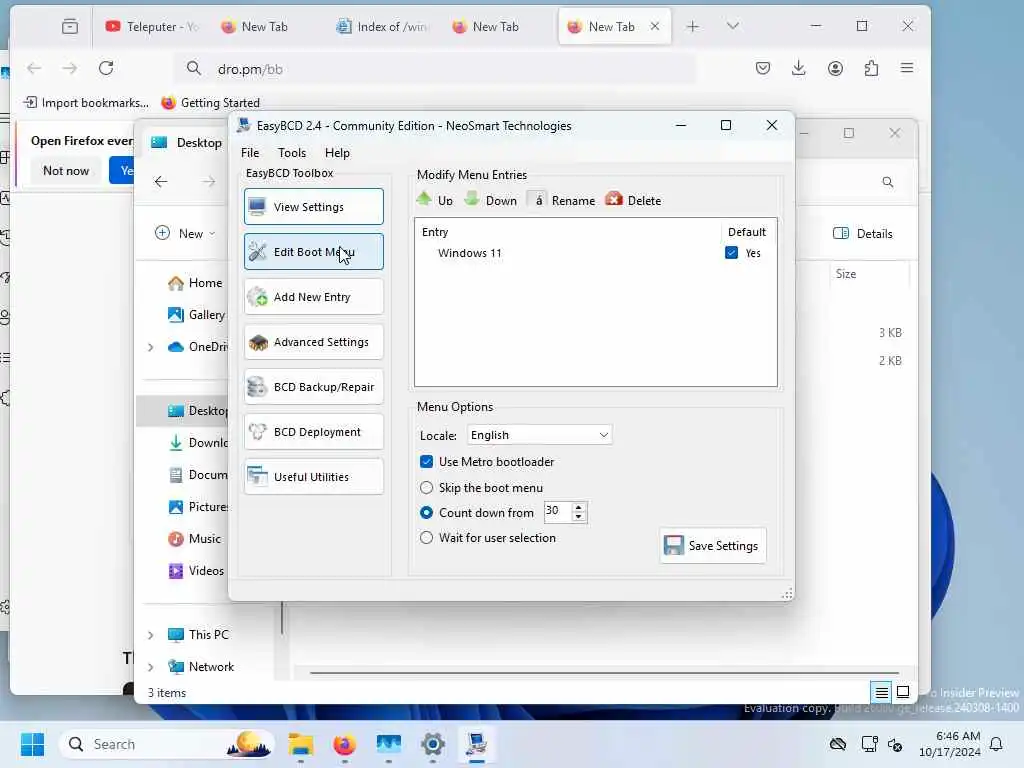Image resolution: width=1024 pixels, height=768 pixels.
Task: Select Skip the boot menu option
Action: pyautogui.click(x=426, y=488)
